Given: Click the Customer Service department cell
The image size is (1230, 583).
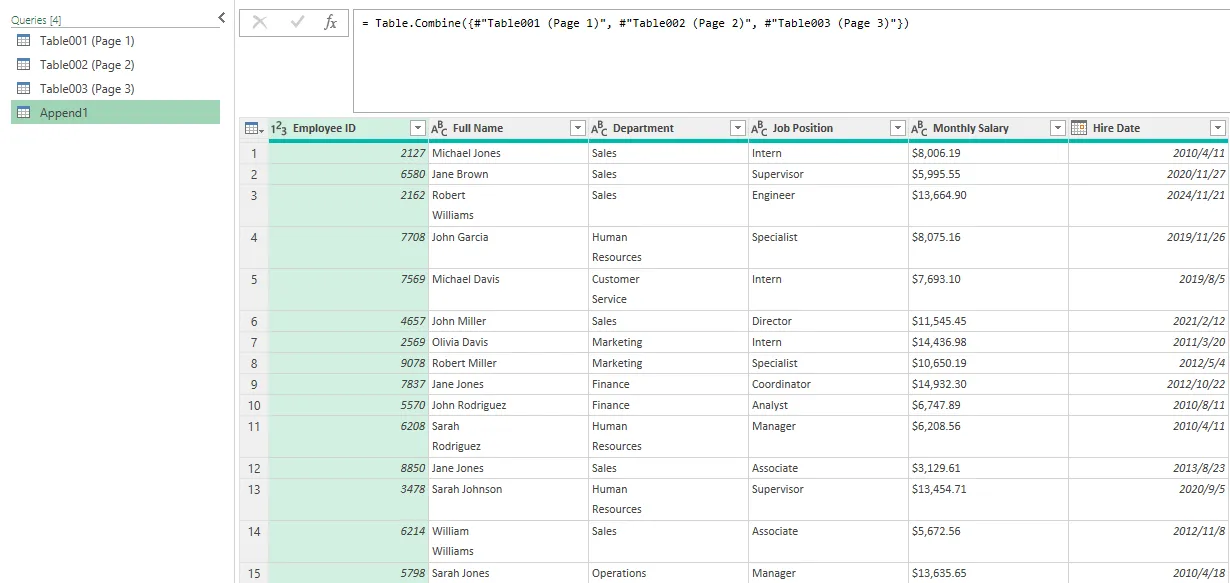Looking at the screenshot, I should [x=668, y=289].
